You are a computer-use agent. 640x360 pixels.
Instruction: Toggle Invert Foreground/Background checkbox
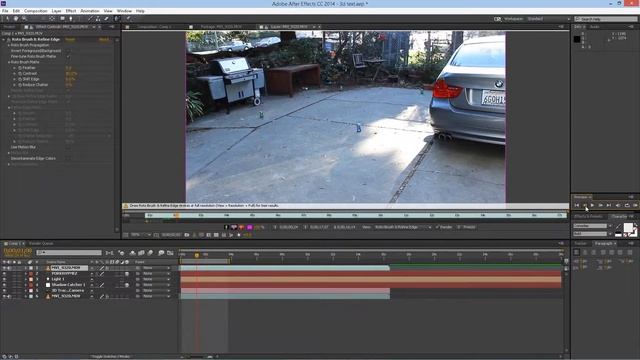68,51
